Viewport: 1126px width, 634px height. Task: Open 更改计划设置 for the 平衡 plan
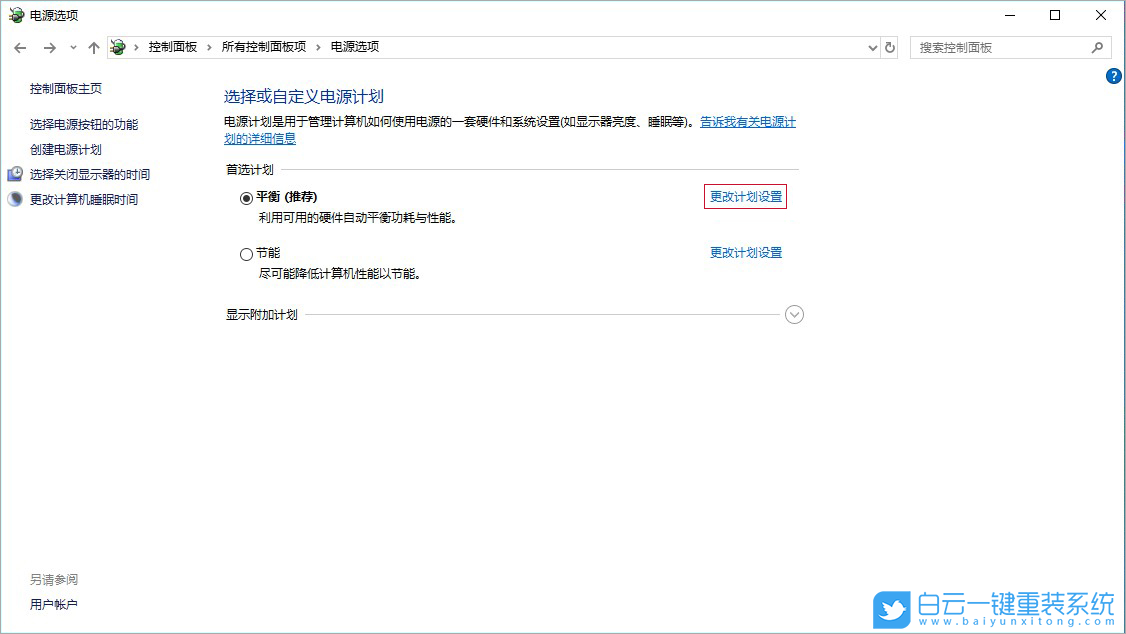tap(745, 197)
